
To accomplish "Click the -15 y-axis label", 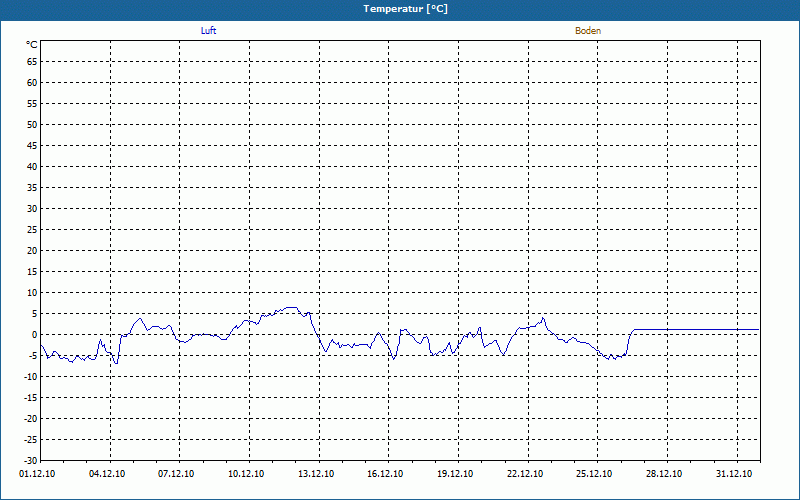I will (x=31, y=397).
